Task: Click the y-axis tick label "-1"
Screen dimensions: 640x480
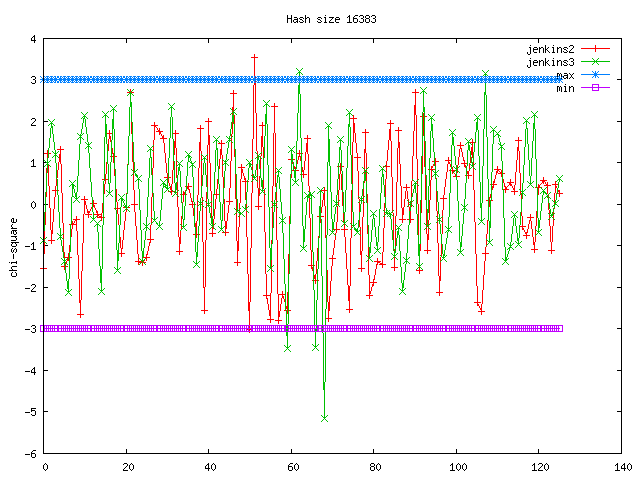Action: point(31,246)
